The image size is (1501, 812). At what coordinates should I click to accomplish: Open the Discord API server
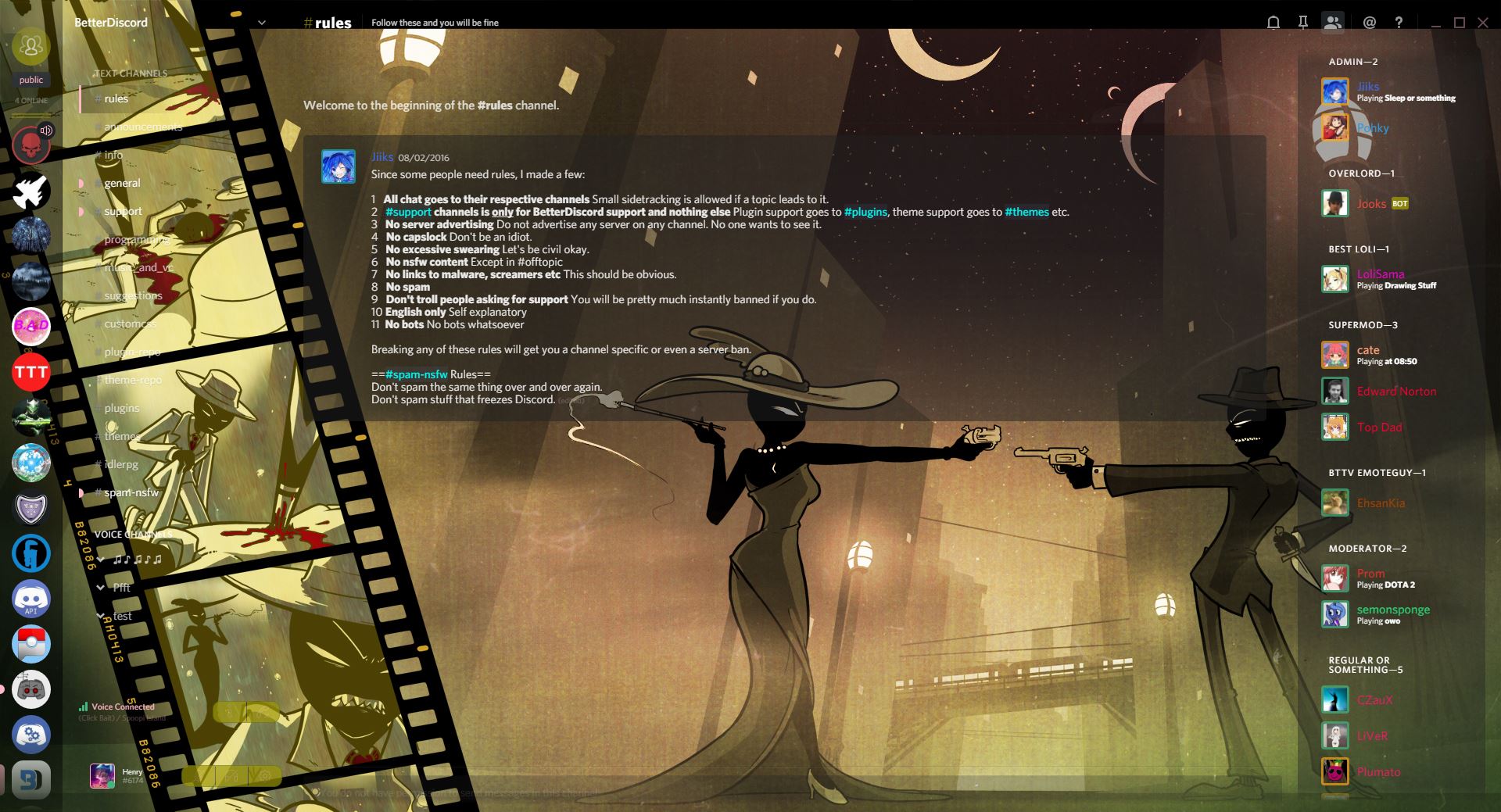pos(31,599)
